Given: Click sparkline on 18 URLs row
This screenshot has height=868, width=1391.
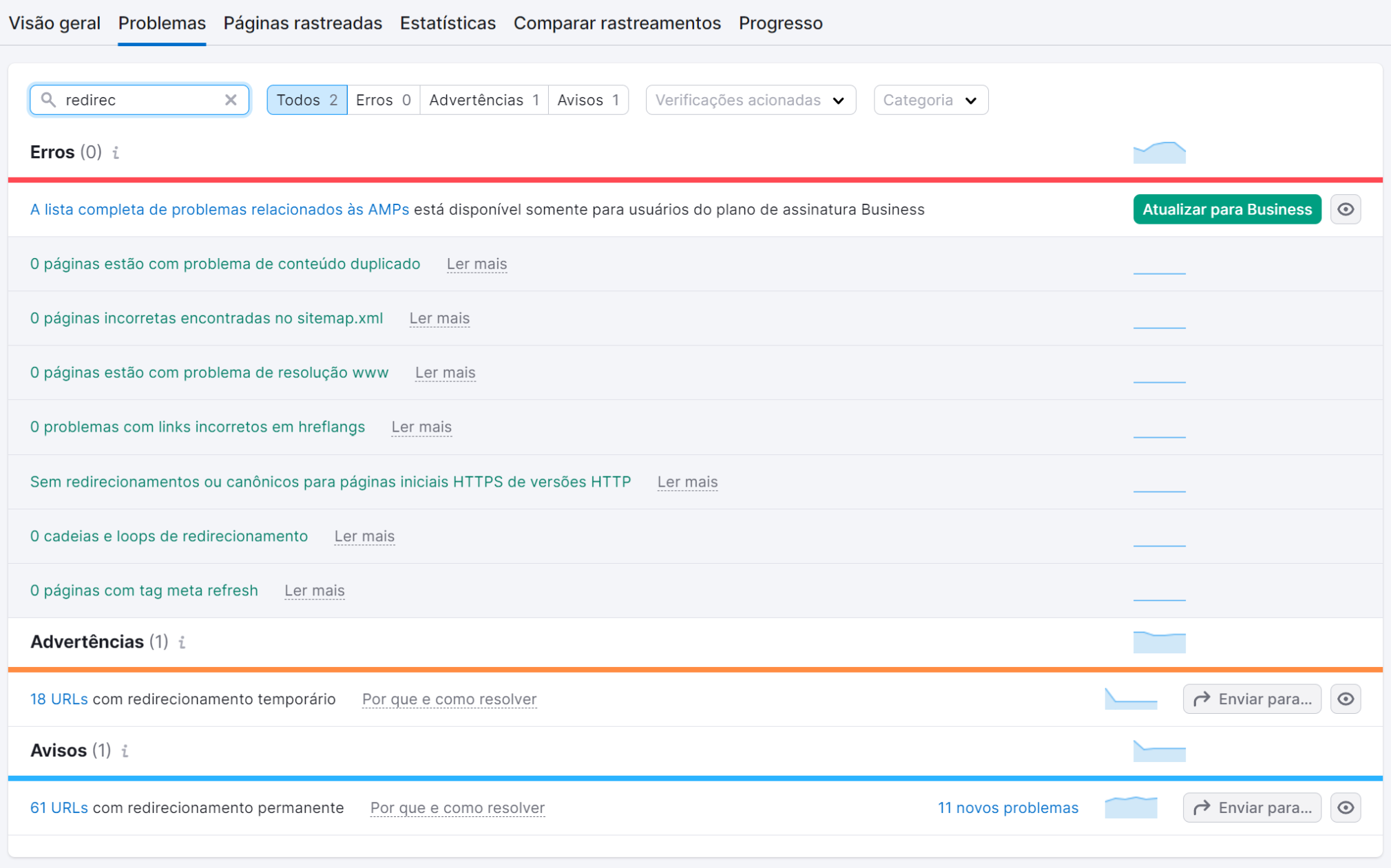Looking at the screenshot, I should [1131, 699].
